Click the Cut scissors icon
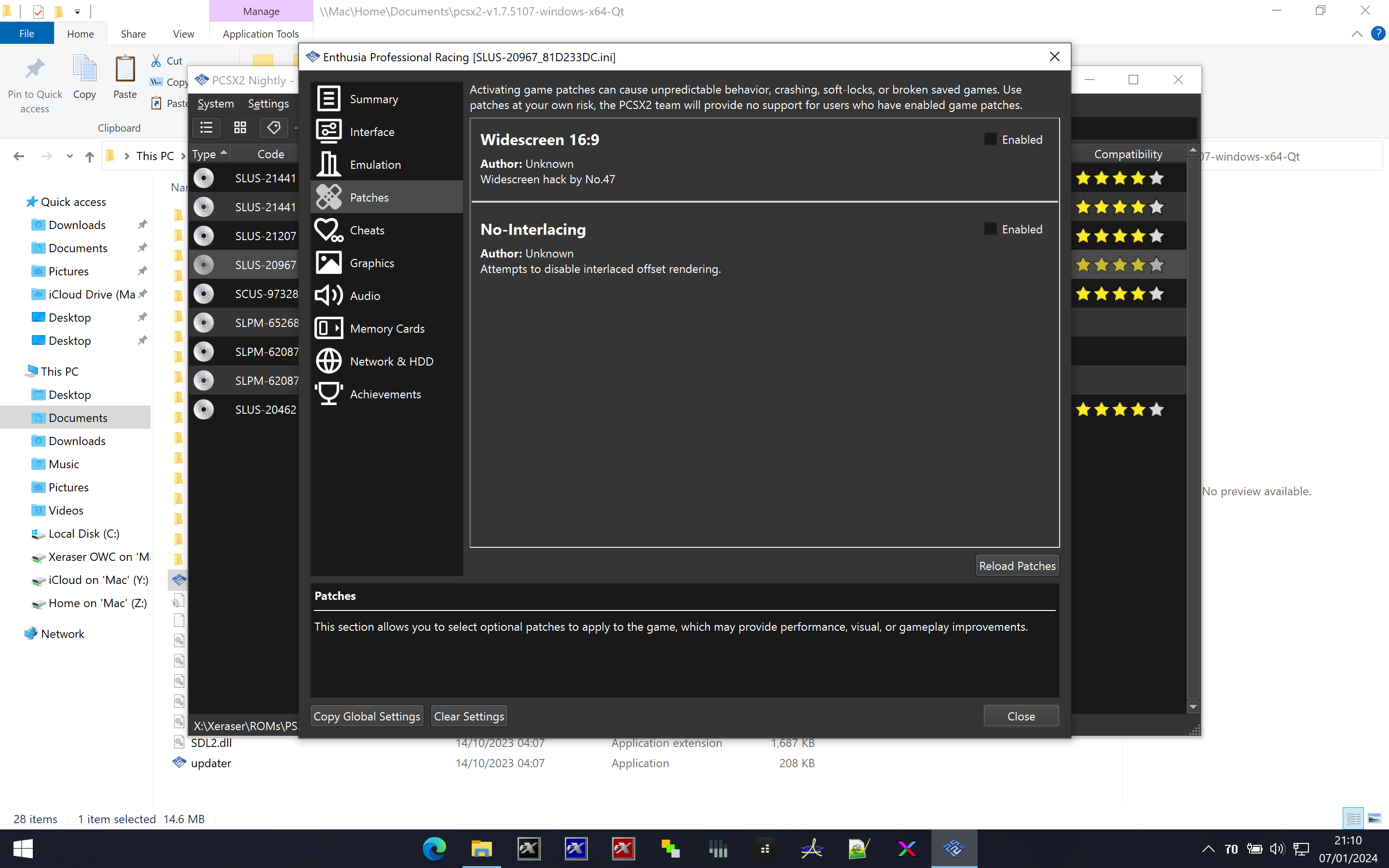The image size is (1389, 868). 156,61
